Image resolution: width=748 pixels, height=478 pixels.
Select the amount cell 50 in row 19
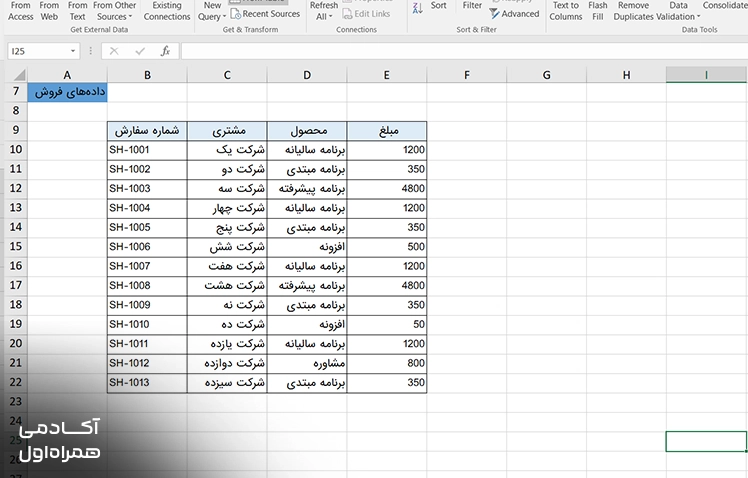coord(387,324)
